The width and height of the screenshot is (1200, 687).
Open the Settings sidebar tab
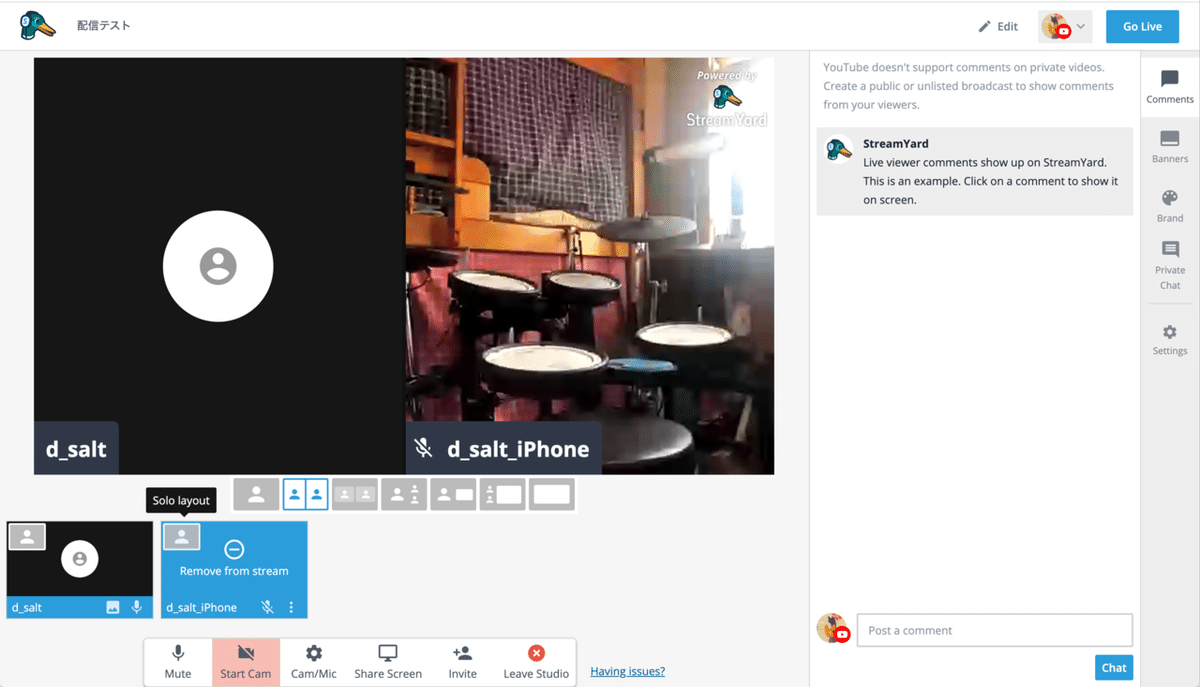(1170, 340)
